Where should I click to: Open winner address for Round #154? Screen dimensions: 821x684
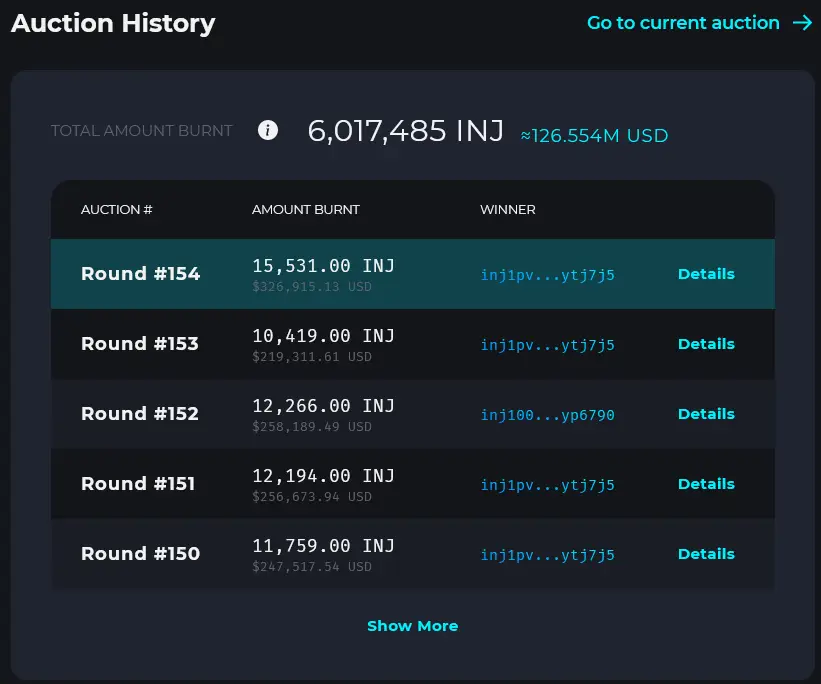coord(548,275)
